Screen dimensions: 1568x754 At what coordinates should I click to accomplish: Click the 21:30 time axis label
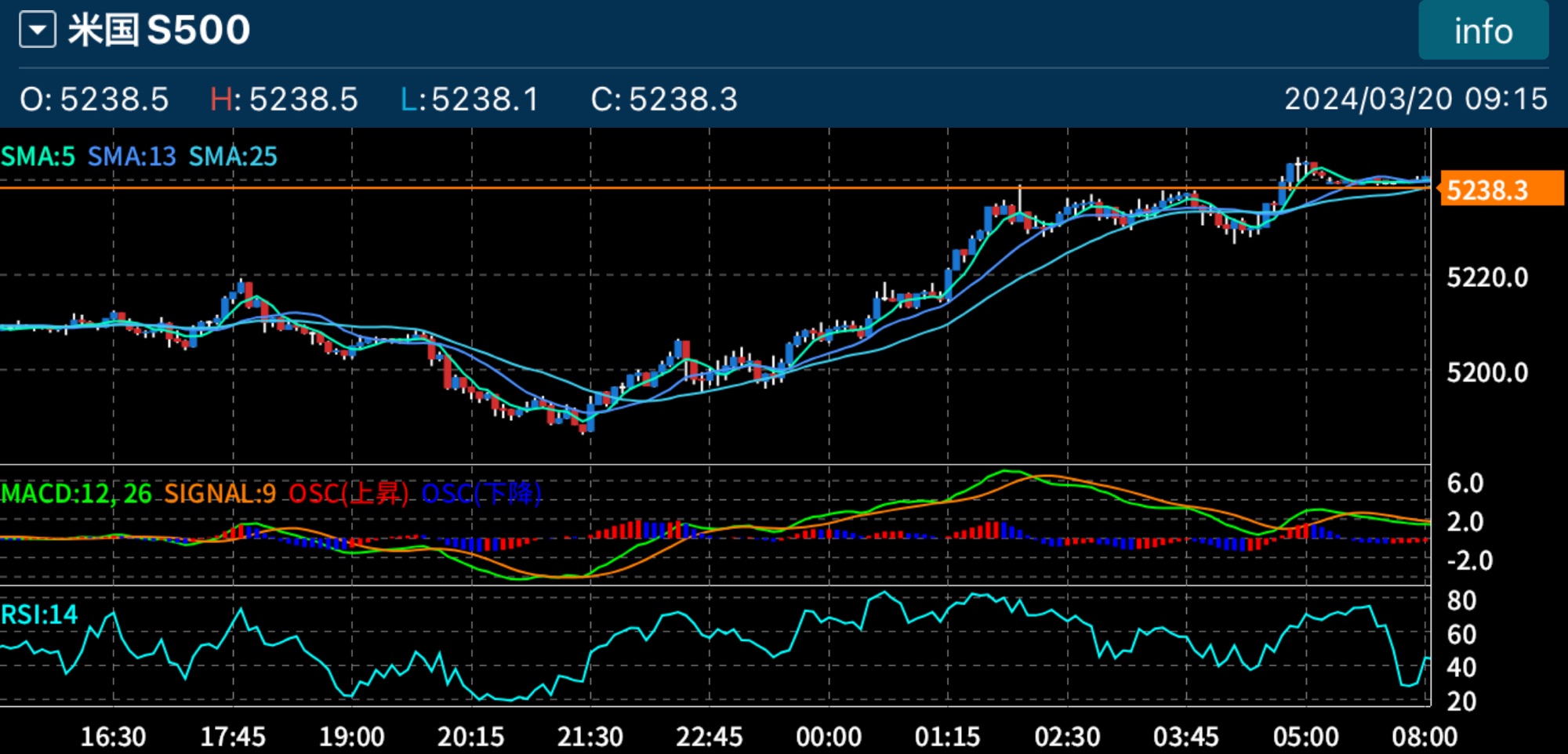tap(590, 737)
